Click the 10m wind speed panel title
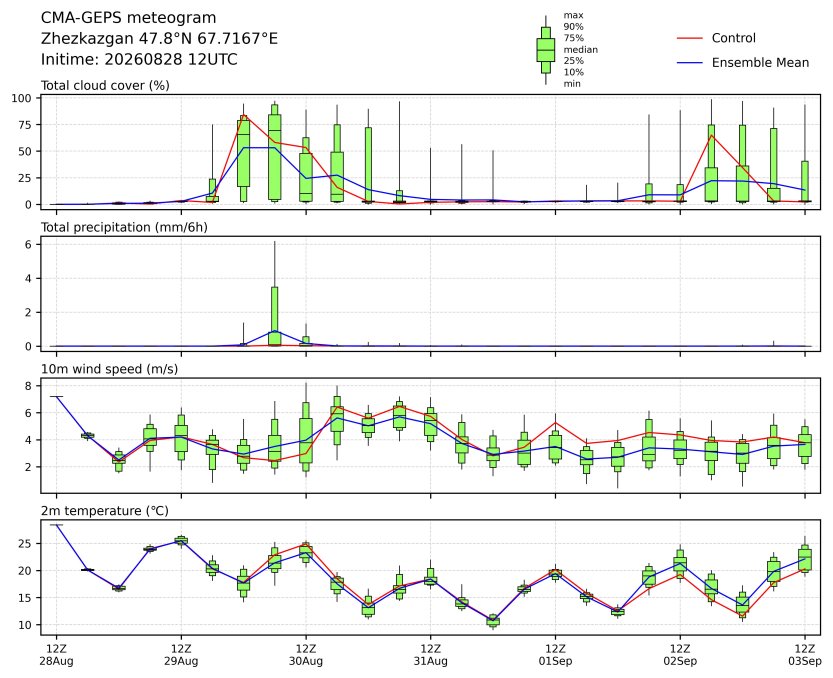Image resolution: width=833 pixels, height=678 pixels. click(109, 369)
